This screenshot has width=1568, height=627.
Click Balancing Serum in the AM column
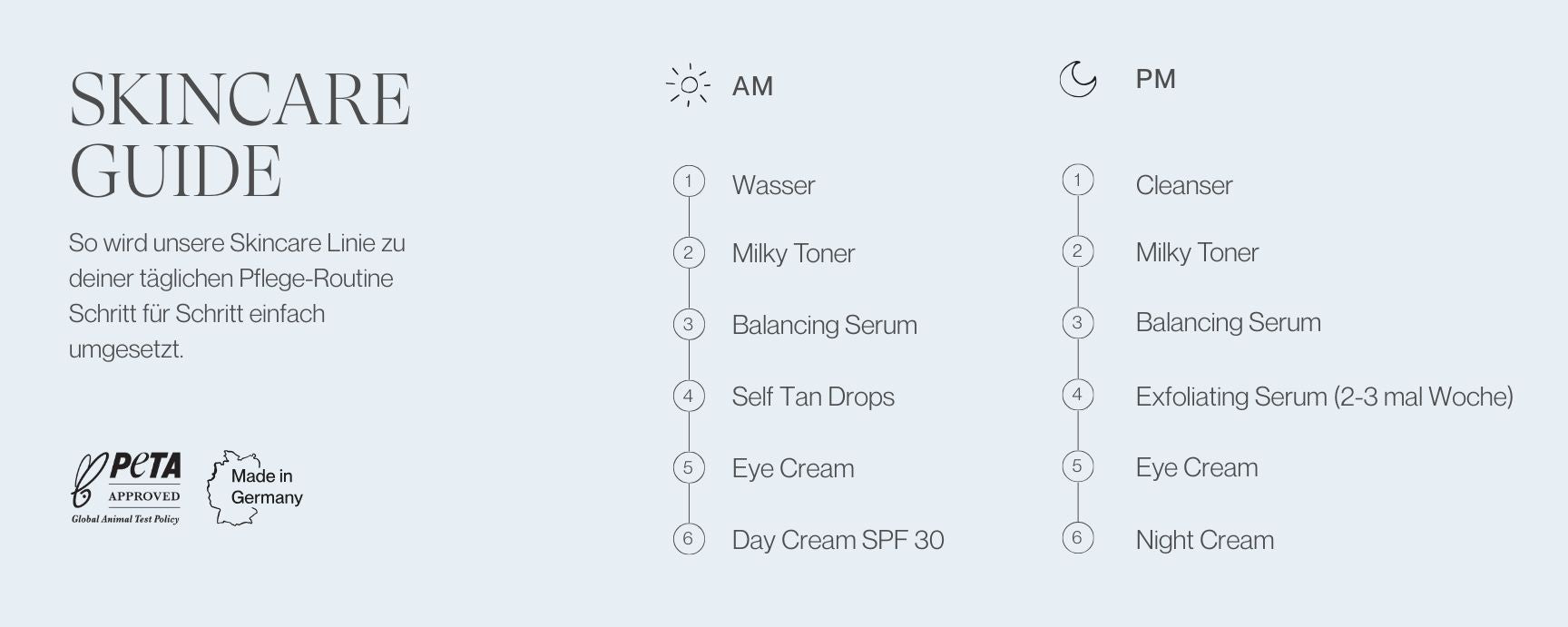(x=824, y=325)
